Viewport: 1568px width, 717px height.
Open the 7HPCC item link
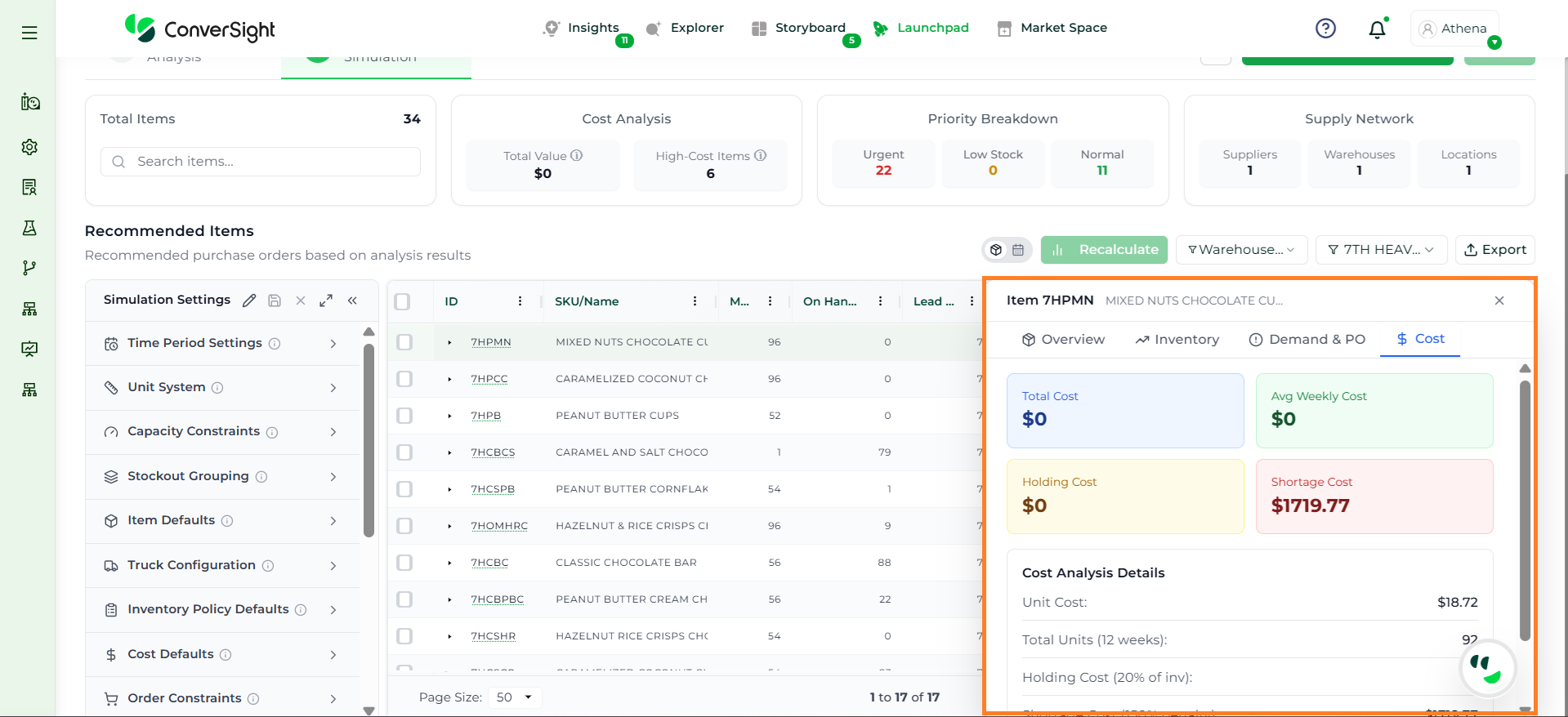click(x=489, y=379)
